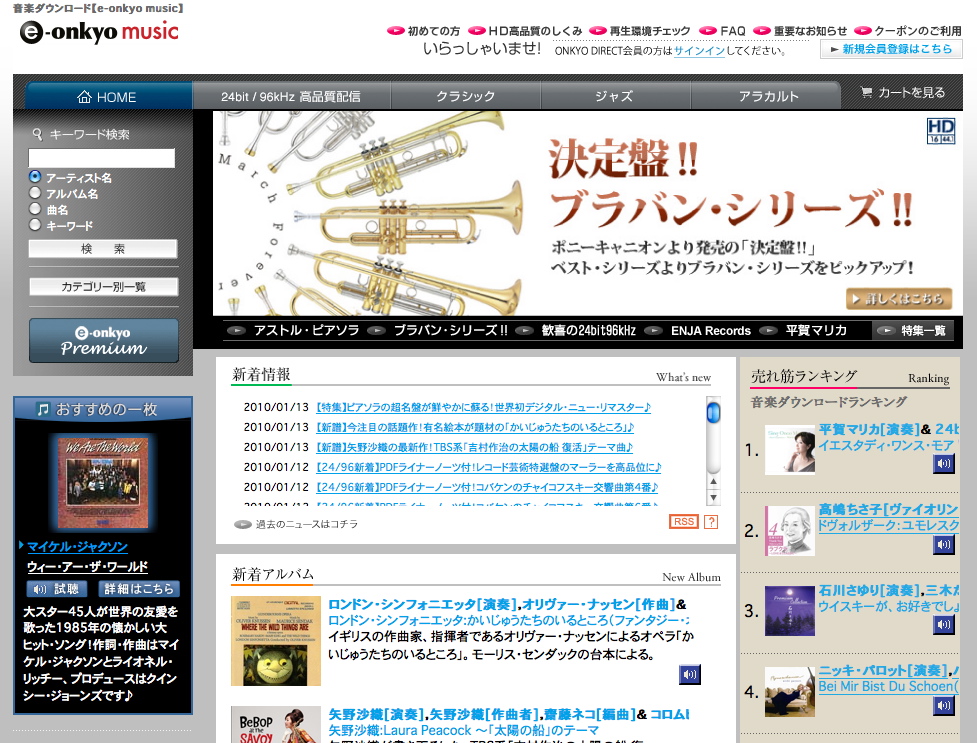This screenshot has width=977, height=743.
Task: Click the e-onkyo music logo
Action: (x=99, y=32)
